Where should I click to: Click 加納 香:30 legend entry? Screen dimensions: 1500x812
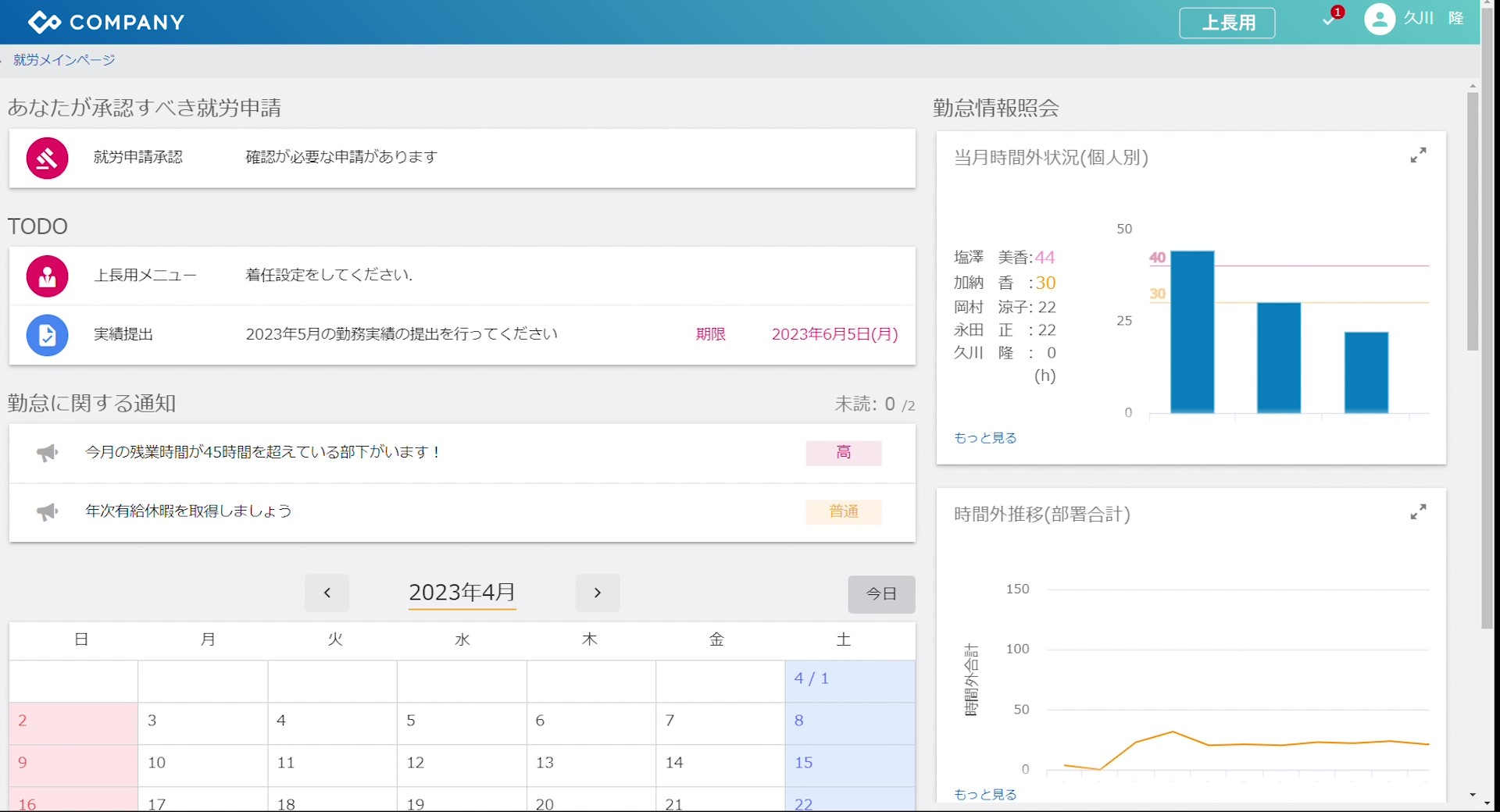pos(1004,283)
